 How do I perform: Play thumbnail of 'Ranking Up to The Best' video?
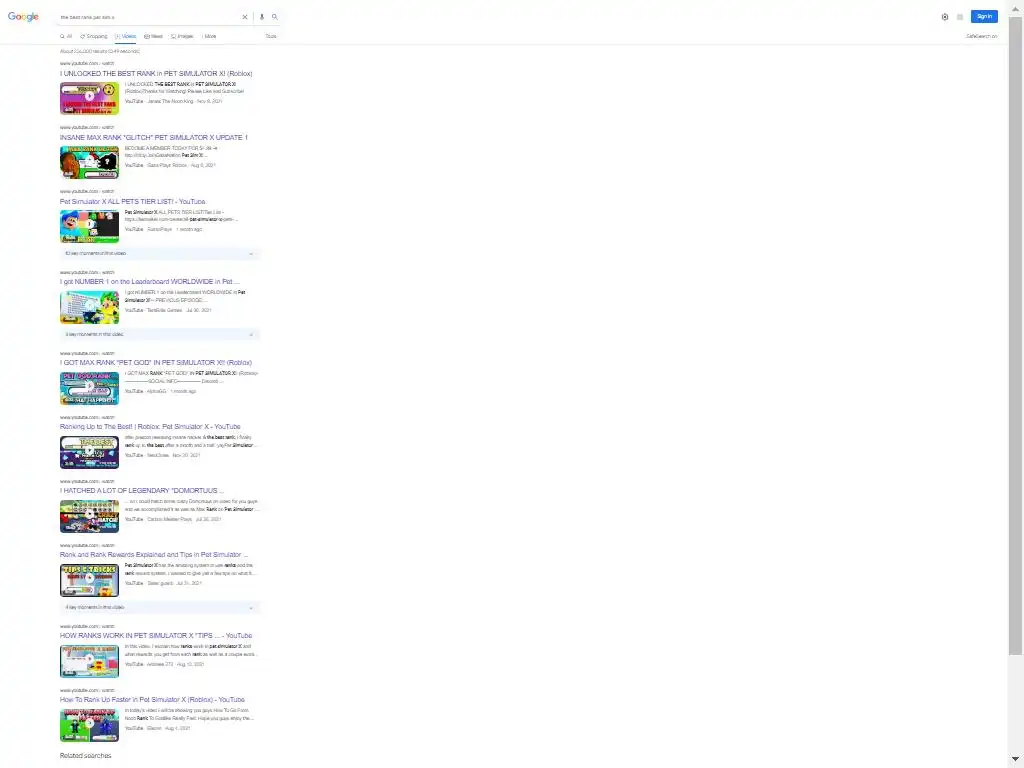[89, 452]
